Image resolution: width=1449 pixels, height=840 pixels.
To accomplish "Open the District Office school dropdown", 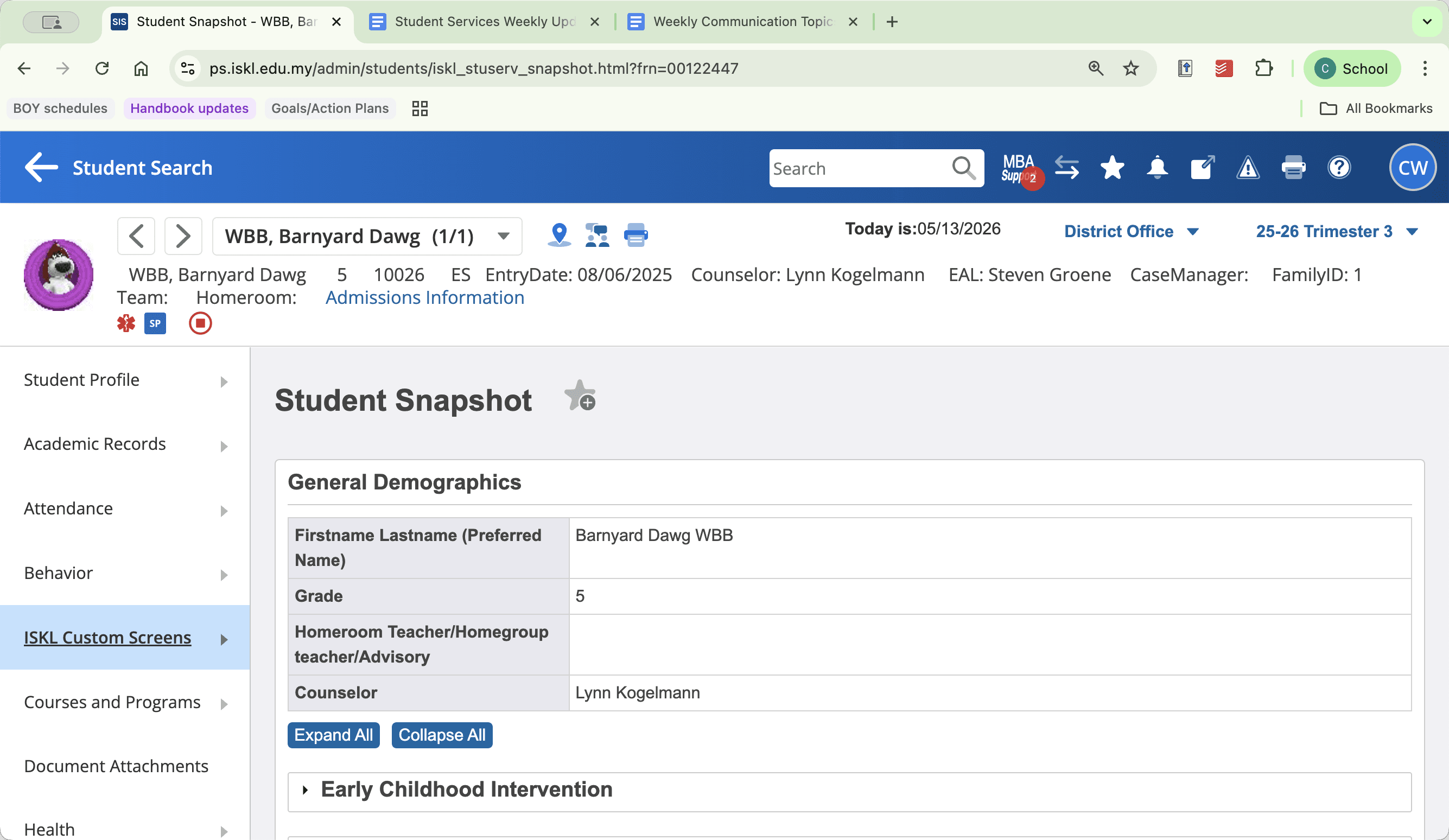I will (1131, 231).
